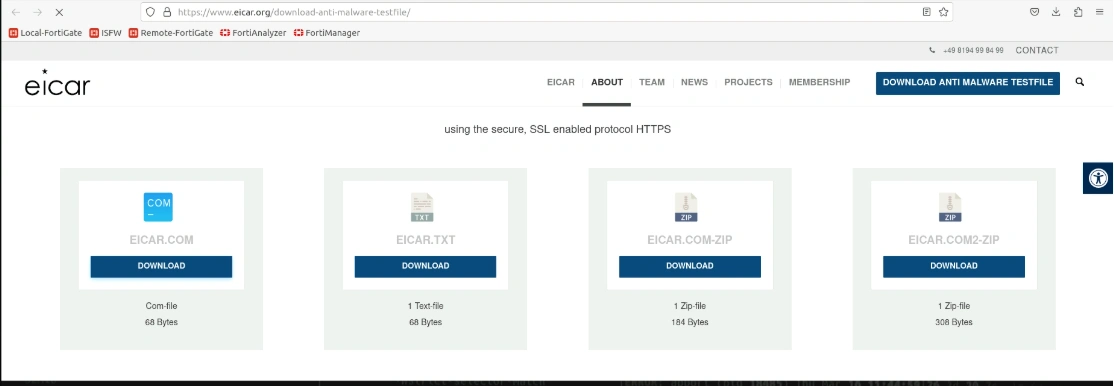Stop loading the page
Viewport: 1114px width, 386px height.
60,12
